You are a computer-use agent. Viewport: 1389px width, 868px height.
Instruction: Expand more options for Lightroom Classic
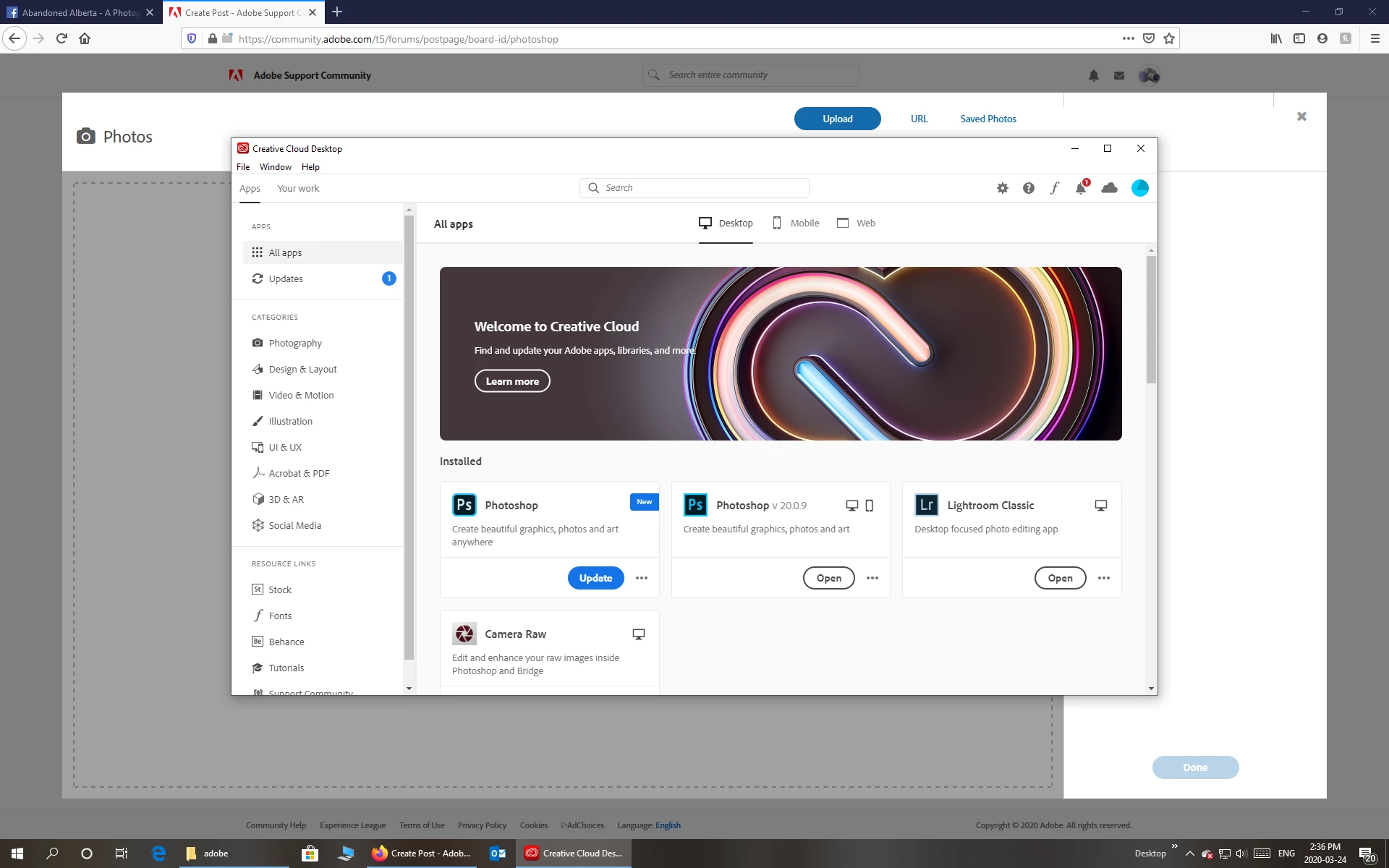click(1103, 578)
